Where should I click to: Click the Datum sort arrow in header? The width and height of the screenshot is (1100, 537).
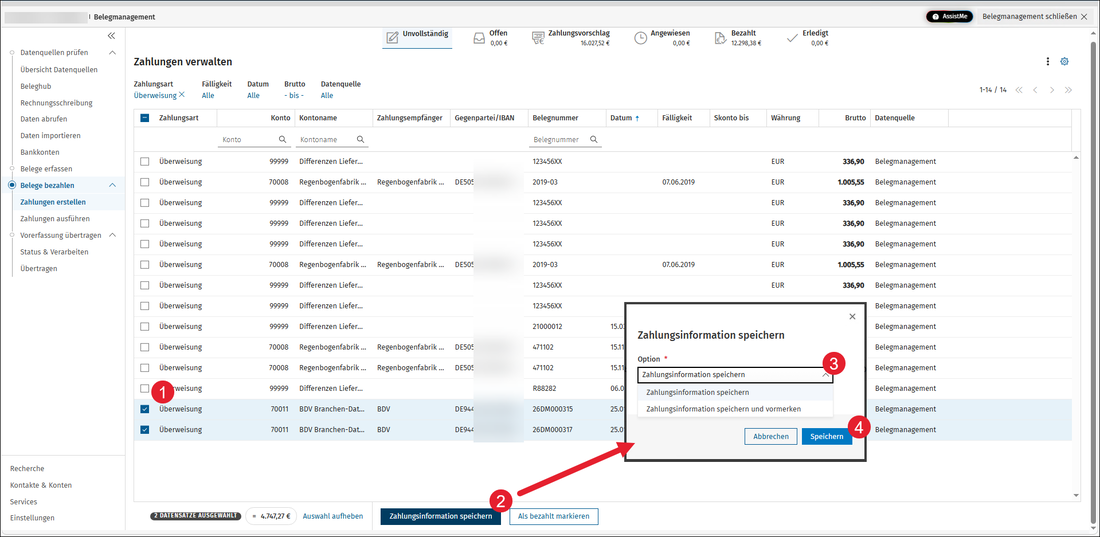coord(637,119)
